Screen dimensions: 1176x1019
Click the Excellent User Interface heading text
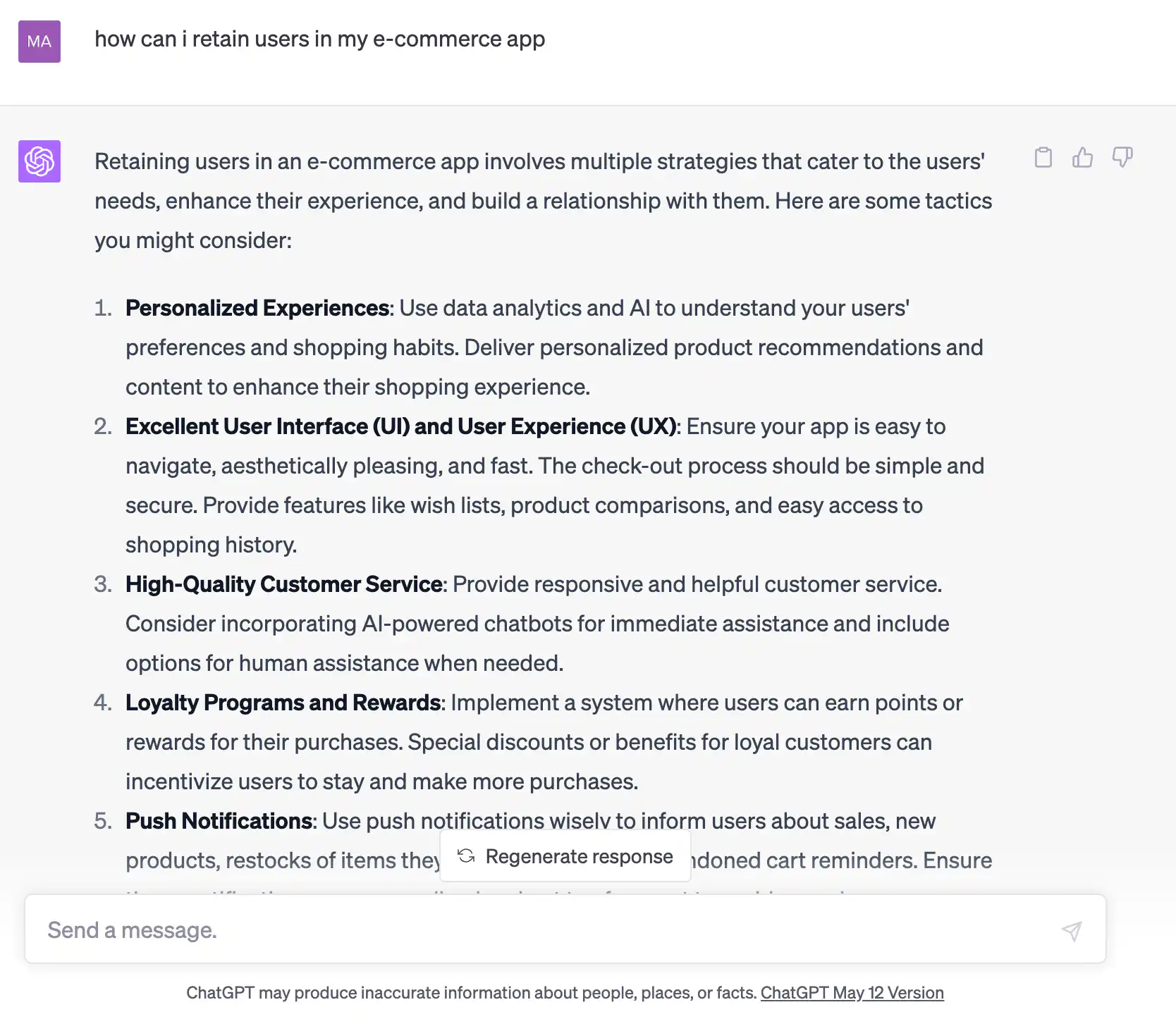(401, 426)
